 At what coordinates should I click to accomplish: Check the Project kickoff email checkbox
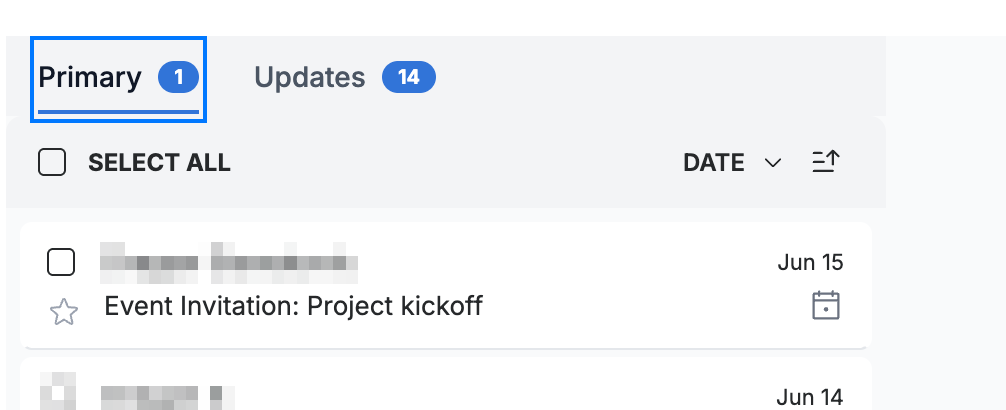point(61,262)
